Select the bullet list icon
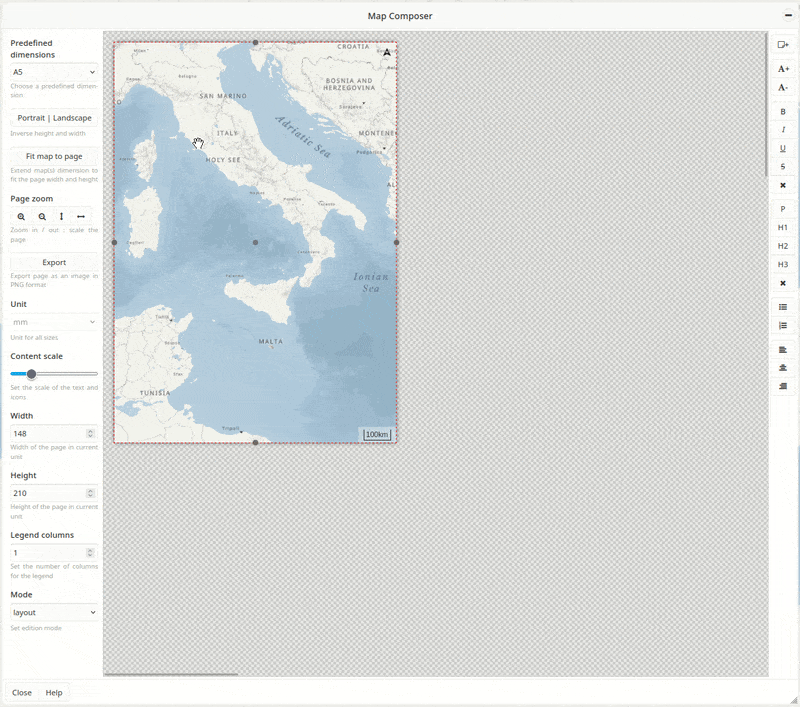The image size is (800, 707). (783, 307)
